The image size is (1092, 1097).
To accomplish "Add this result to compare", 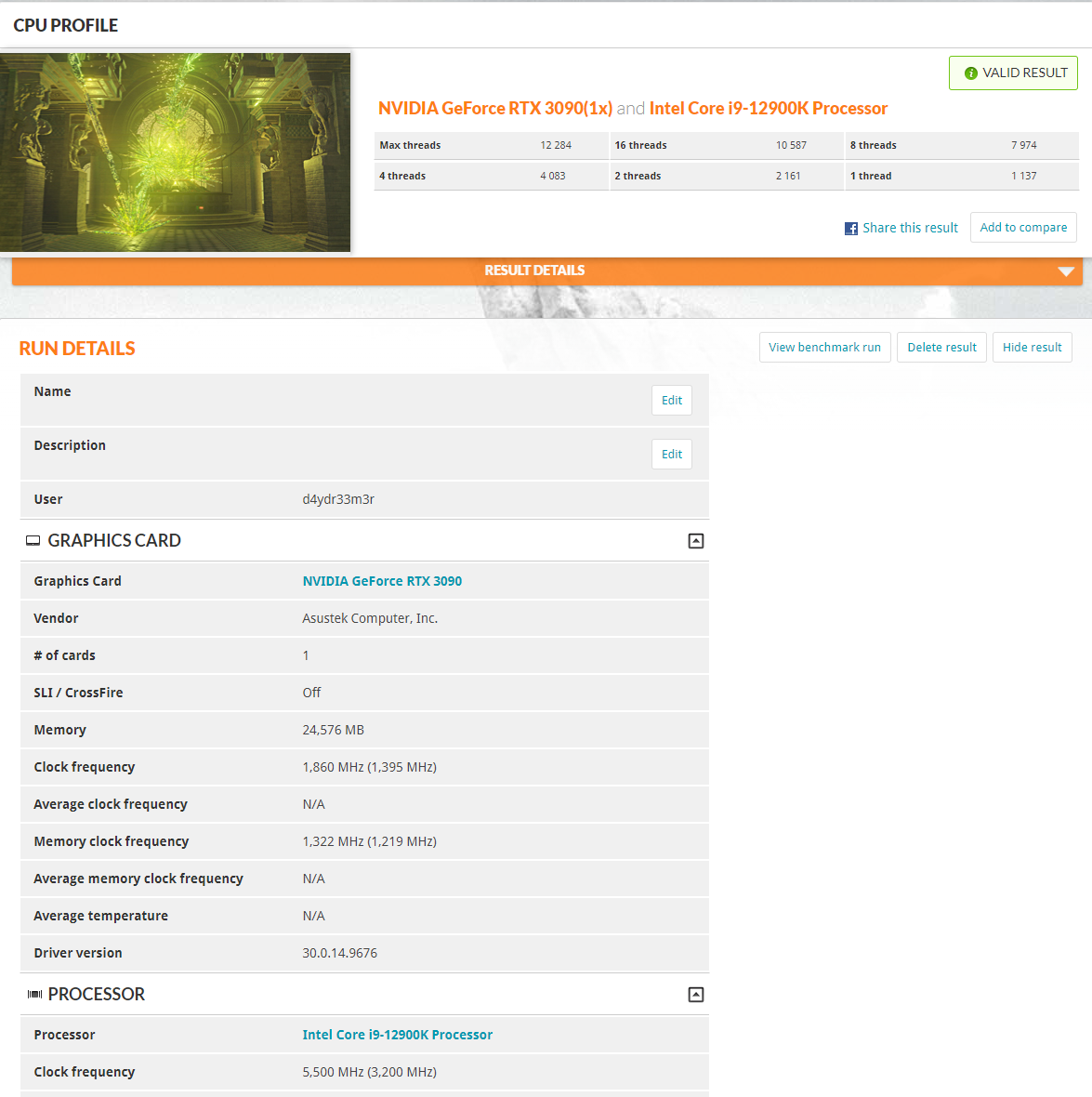I will point(1022,228).
